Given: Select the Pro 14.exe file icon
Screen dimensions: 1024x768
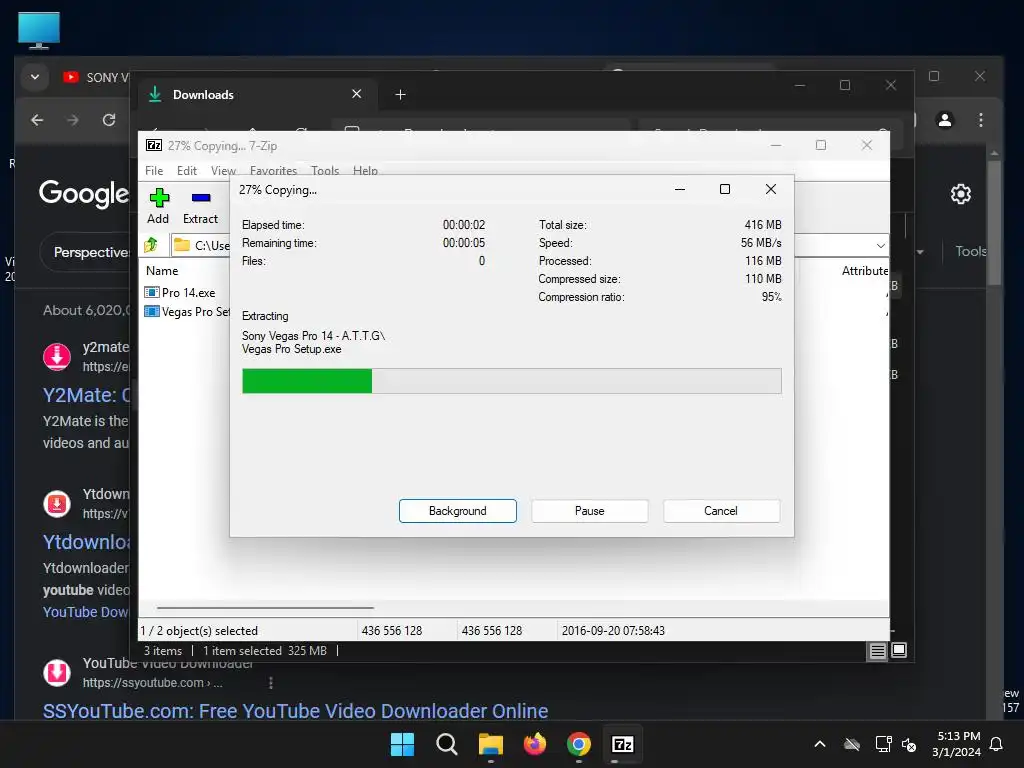Looking at the screenshot, I should tap(152, 293).
